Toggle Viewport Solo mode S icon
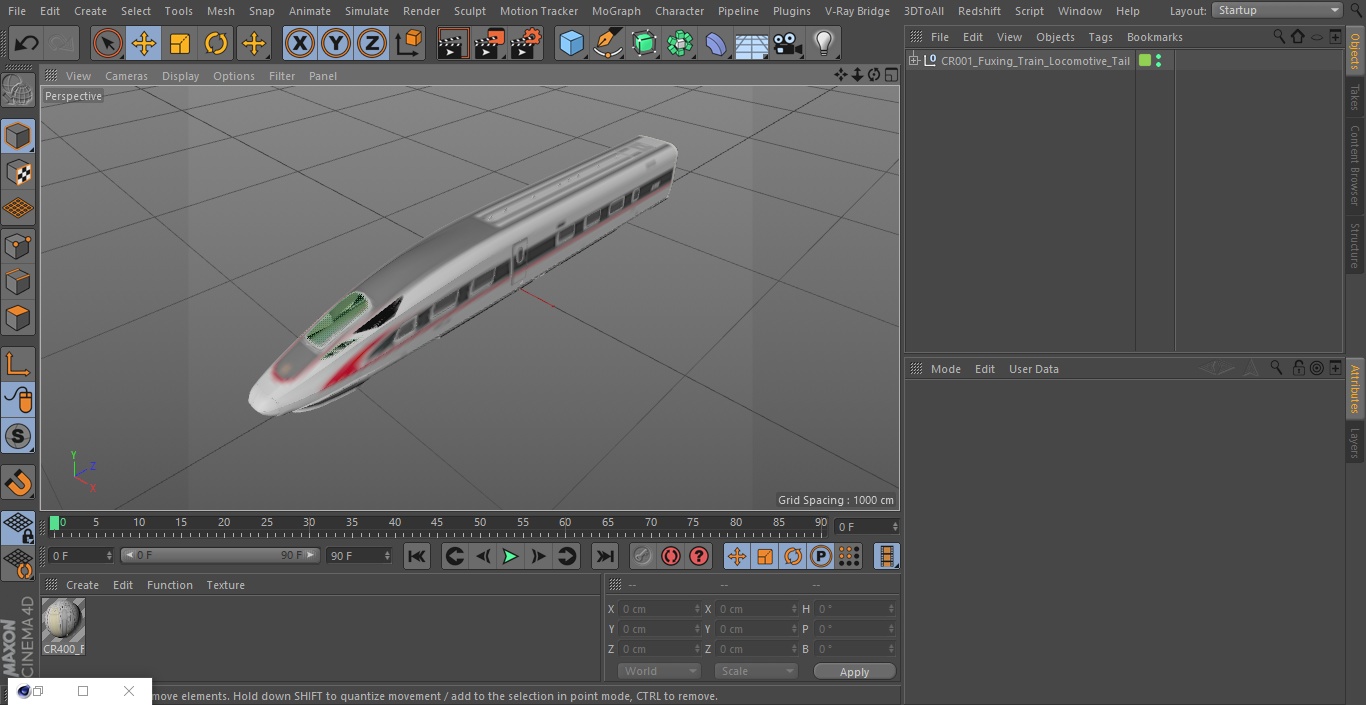The image size is (1366, 705). click(x=18, y=436)
